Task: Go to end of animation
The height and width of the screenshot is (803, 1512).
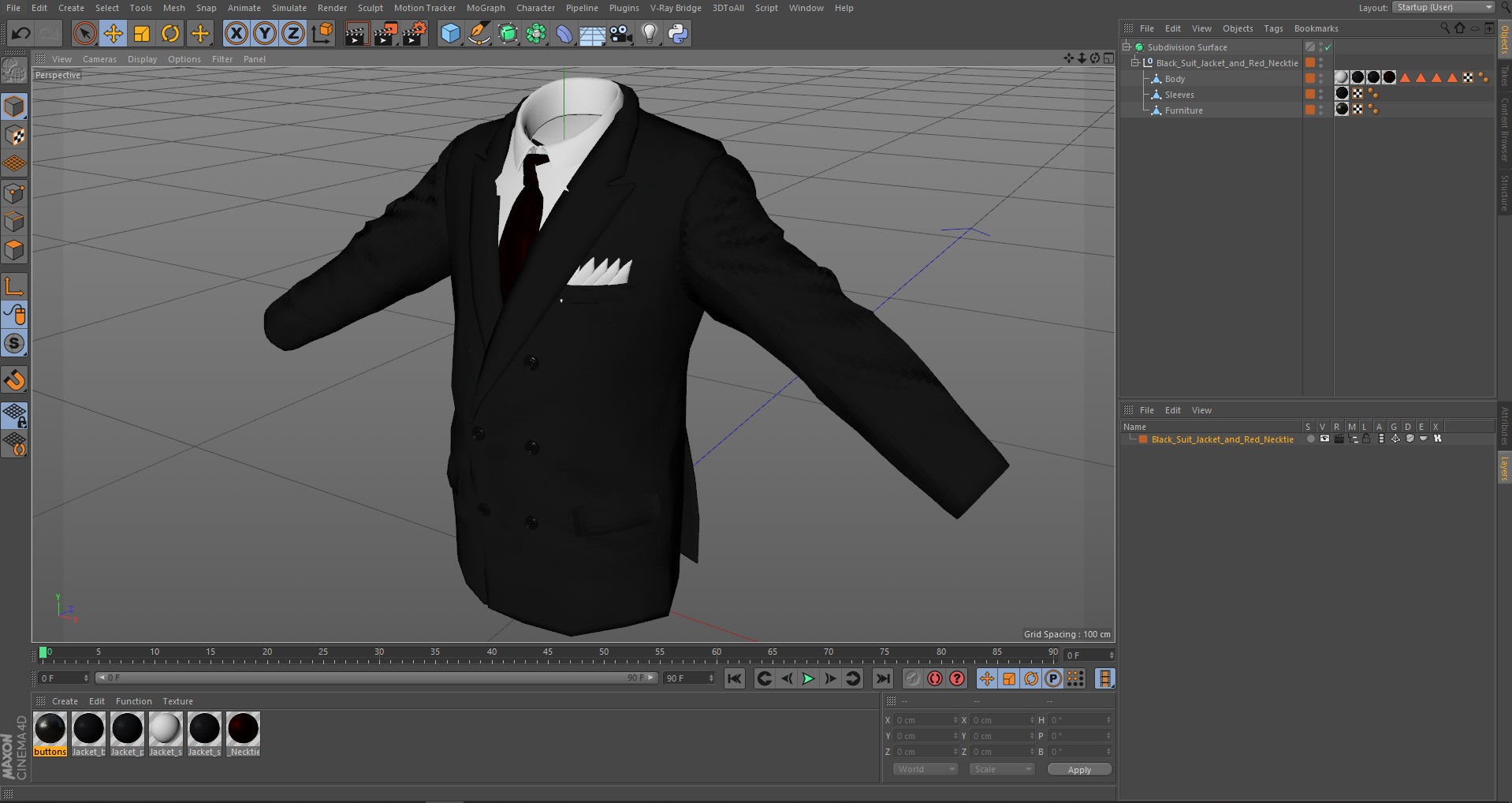Action: pyautogui.click(x=883, y=678)
